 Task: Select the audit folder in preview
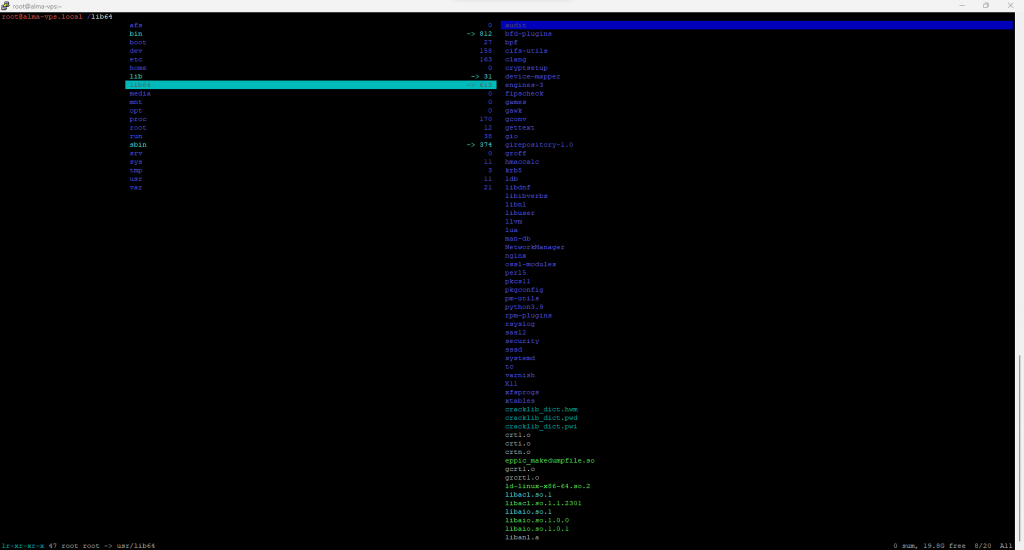[x=516, y=25]
